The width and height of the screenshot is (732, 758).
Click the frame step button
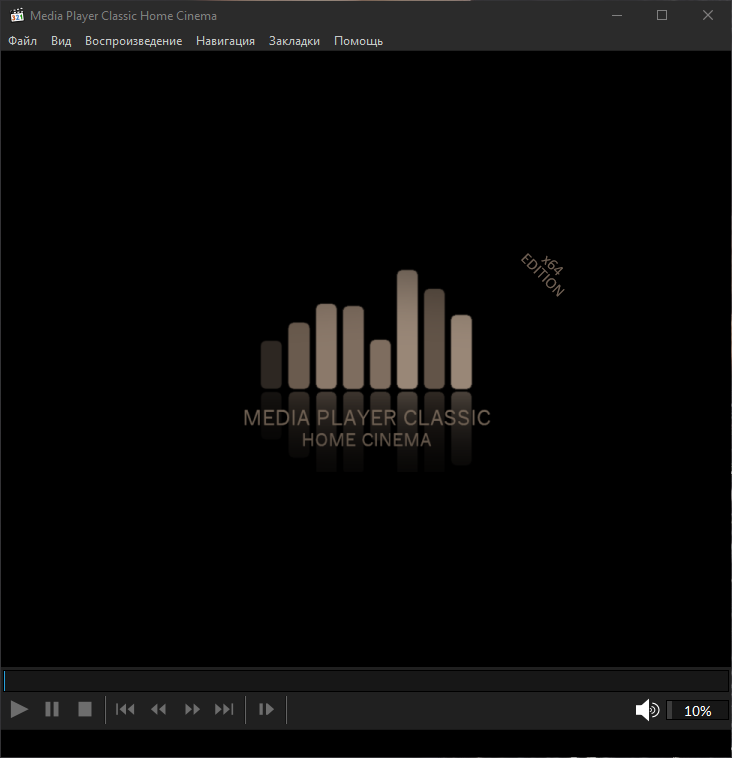(x=266, y=709)
